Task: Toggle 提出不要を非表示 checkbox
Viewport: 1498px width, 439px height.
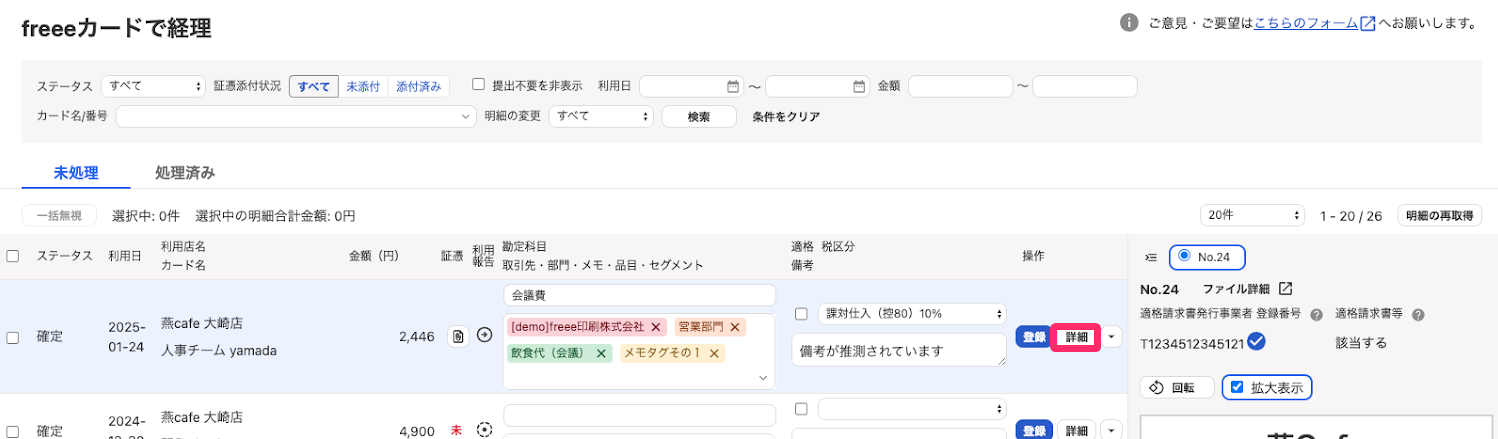Action: (x=478, y=85)
